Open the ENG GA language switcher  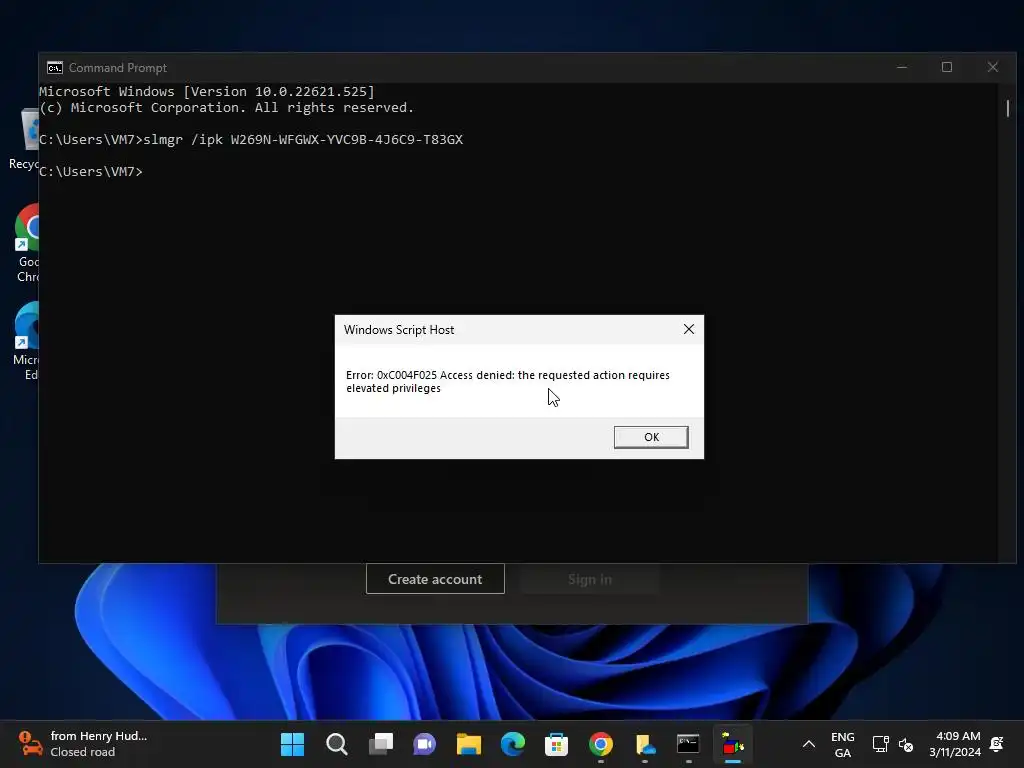pyautogui.click(x=842, y=744)
